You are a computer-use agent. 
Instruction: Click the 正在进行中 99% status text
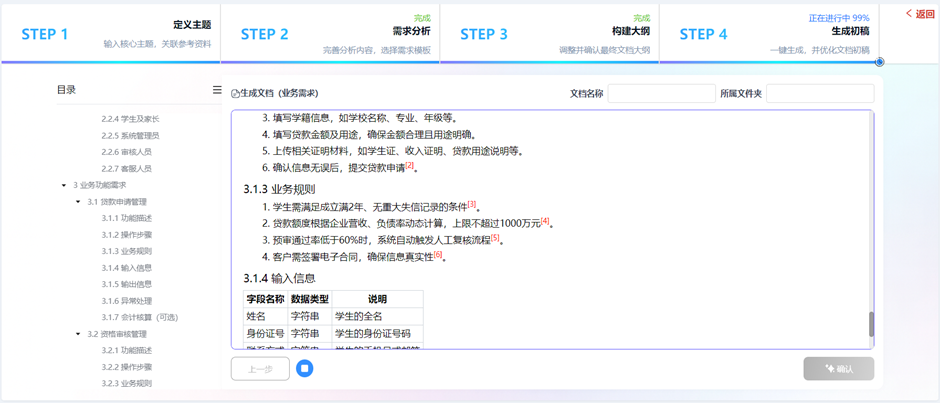(x=839, y=18)
